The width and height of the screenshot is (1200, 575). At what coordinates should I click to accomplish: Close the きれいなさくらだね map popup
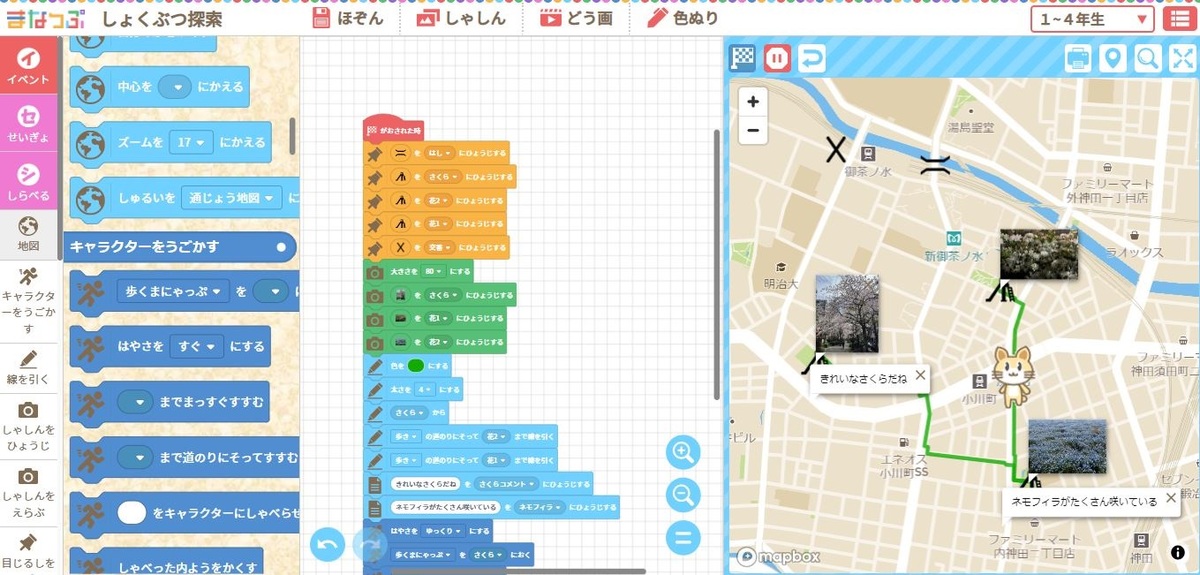tap(920, 376)
